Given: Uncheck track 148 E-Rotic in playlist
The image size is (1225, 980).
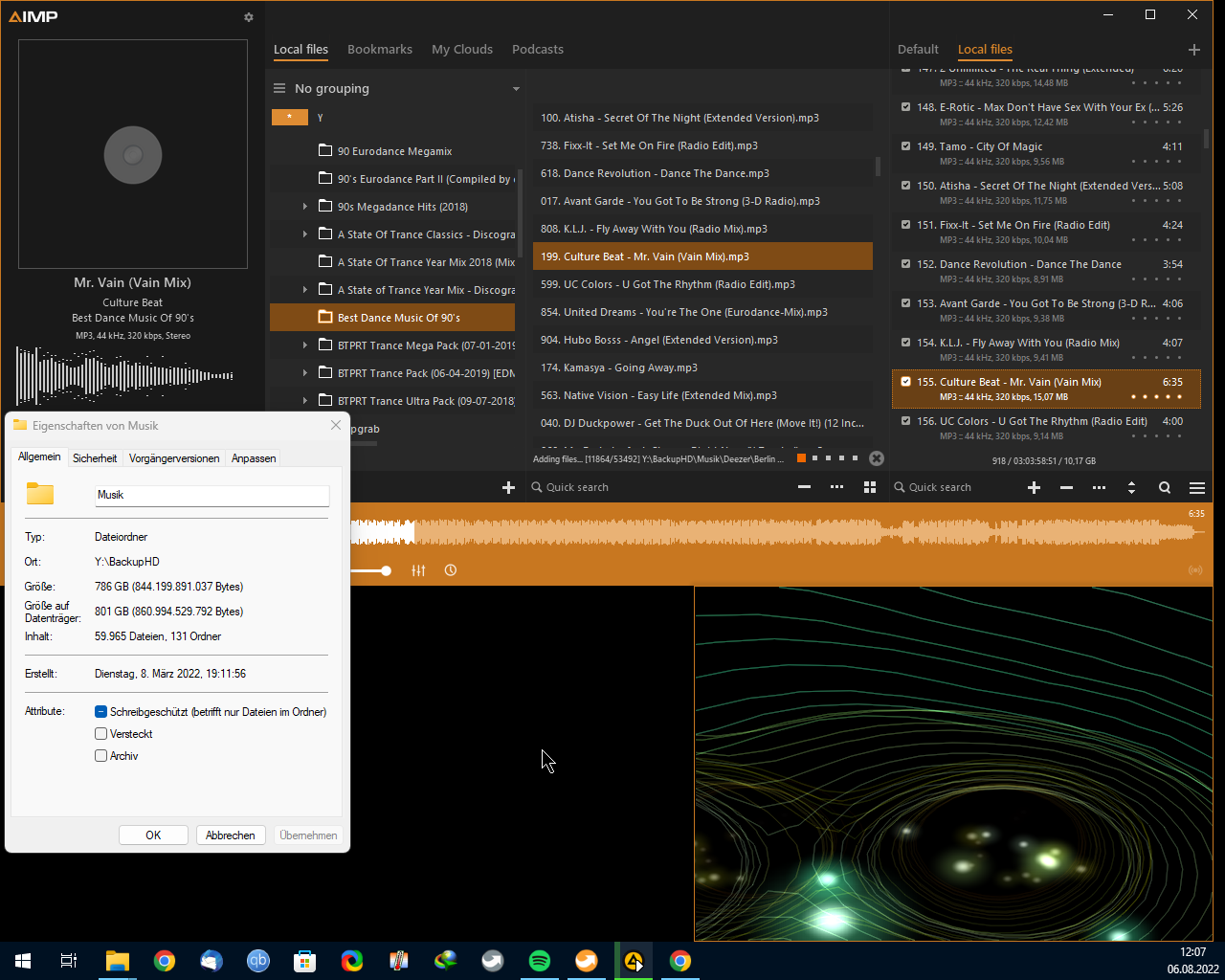Looking at the screenshot, I should [x=905, y=107].
